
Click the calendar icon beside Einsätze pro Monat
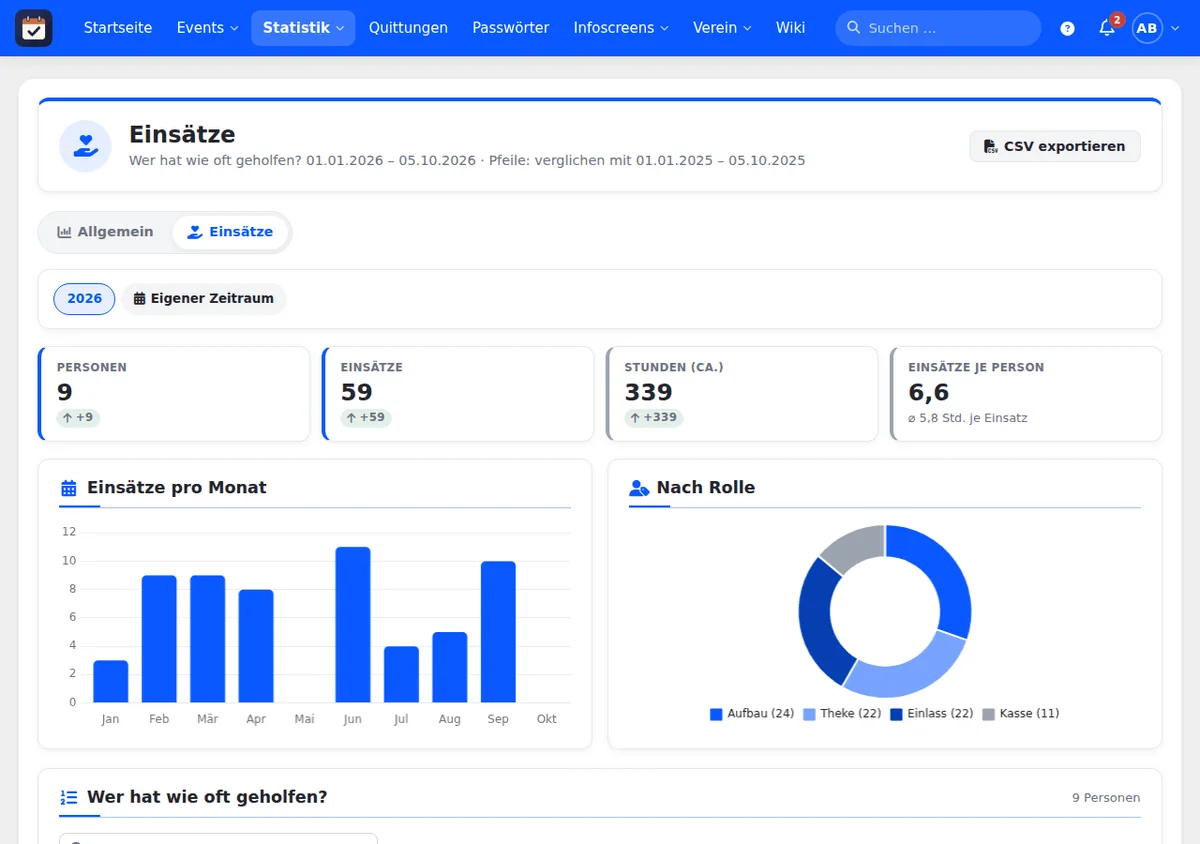69,488
